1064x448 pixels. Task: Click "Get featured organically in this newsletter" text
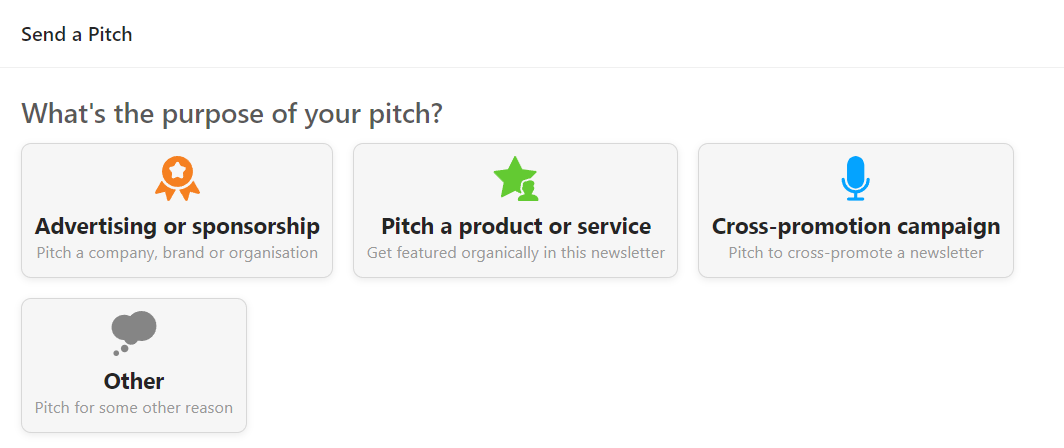click(516, 253)
